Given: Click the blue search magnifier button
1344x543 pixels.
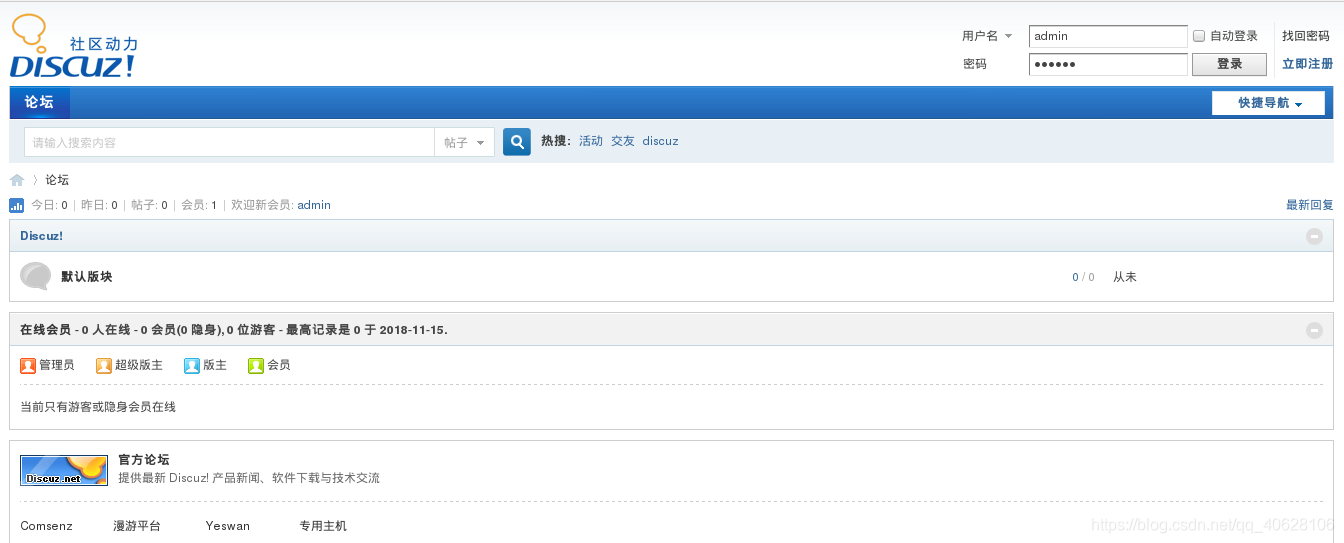Looking at the screenshot, I should (516, 142).
